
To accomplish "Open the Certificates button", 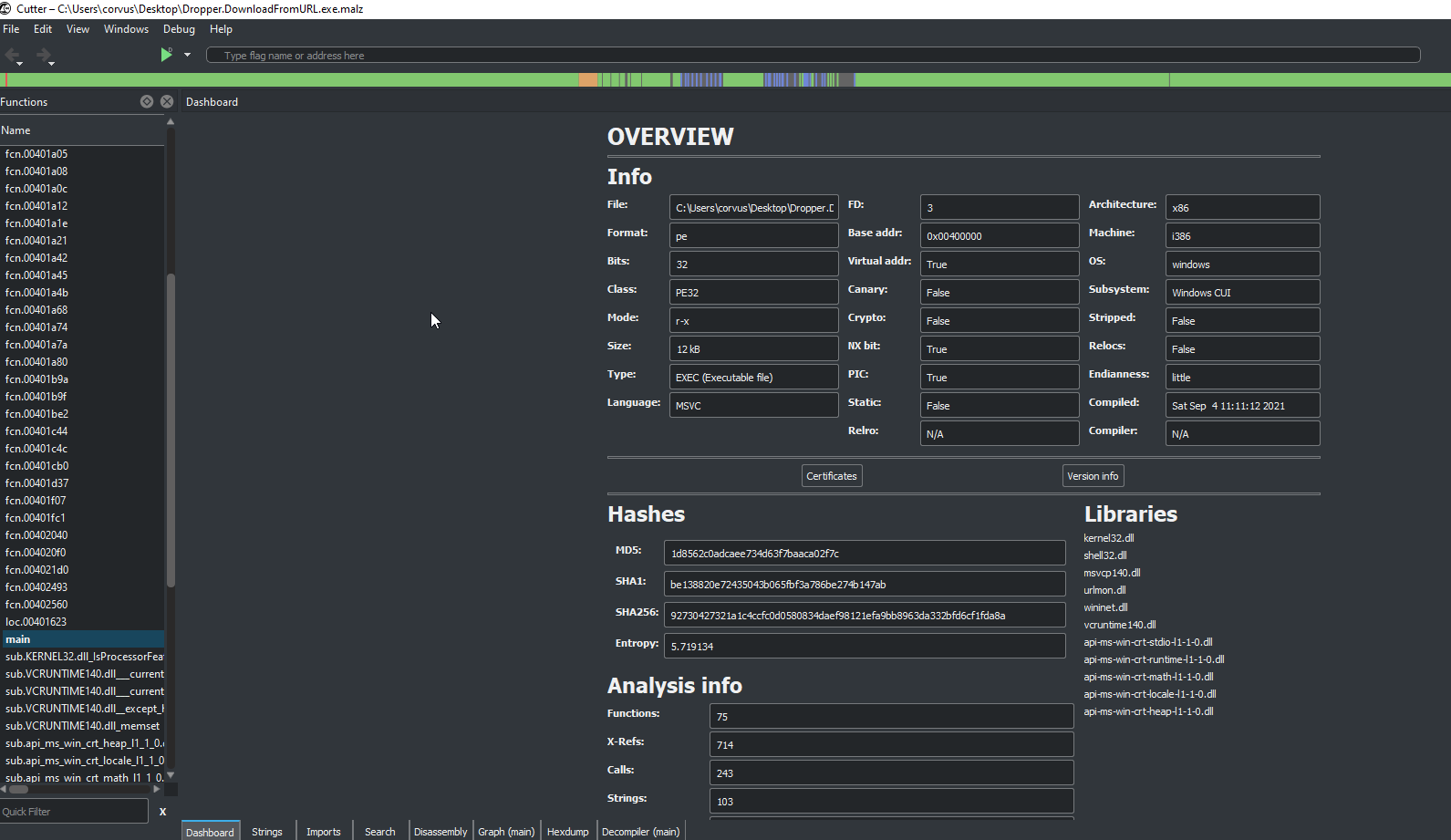I will (x=832, y=476).
